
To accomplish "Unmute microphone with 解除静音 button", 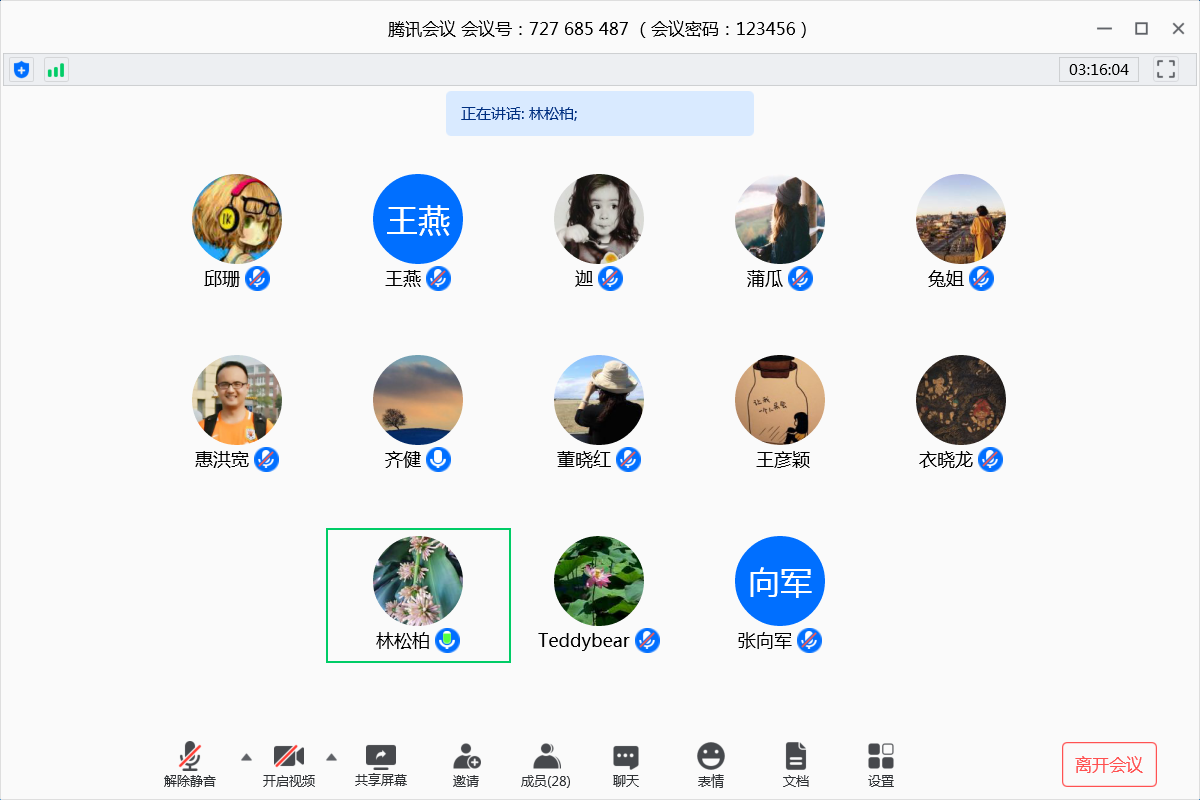I will coord(190,765).
